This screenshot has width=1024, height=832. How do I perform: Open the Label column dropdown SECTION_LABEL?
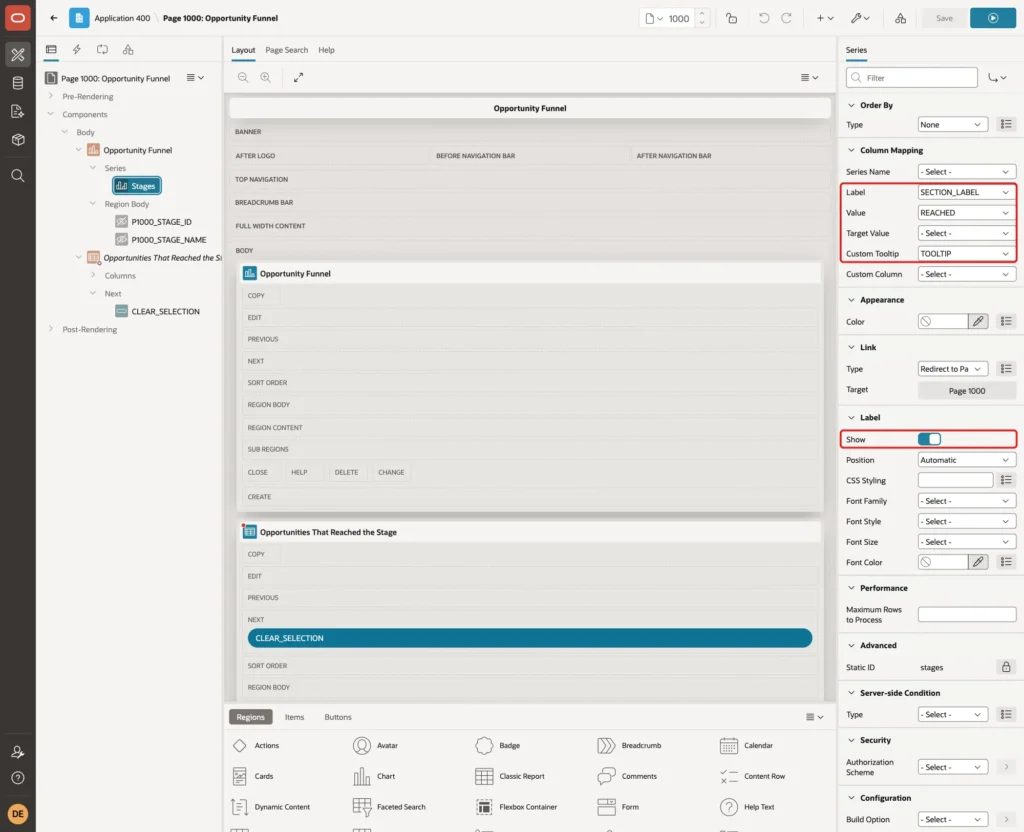[x=967, y=193]
